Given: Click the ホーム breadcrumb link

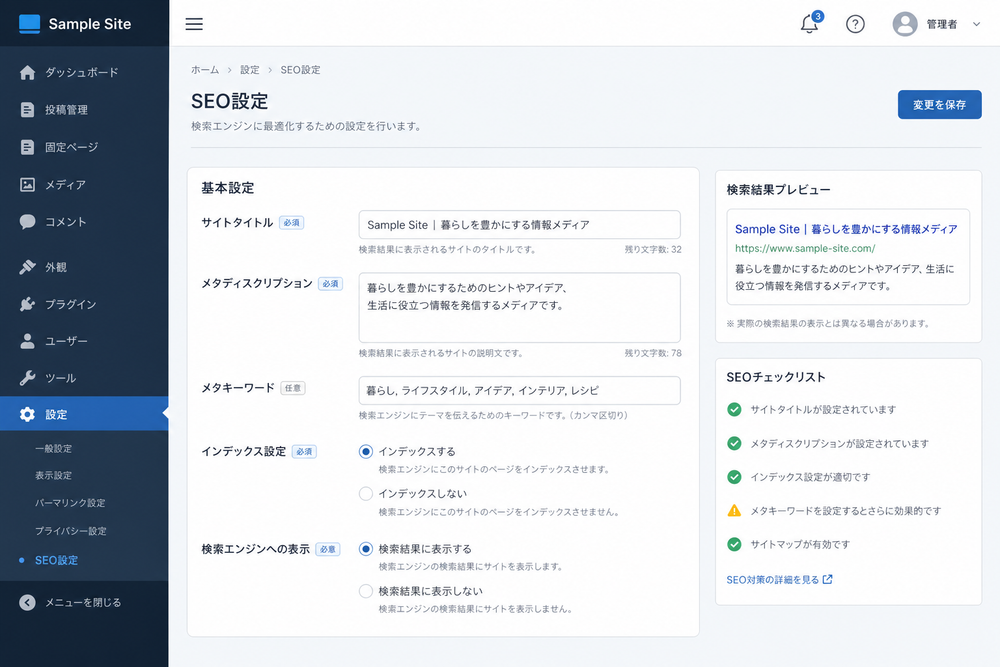Looking at the screenshot, I should (x=205, y=70).
